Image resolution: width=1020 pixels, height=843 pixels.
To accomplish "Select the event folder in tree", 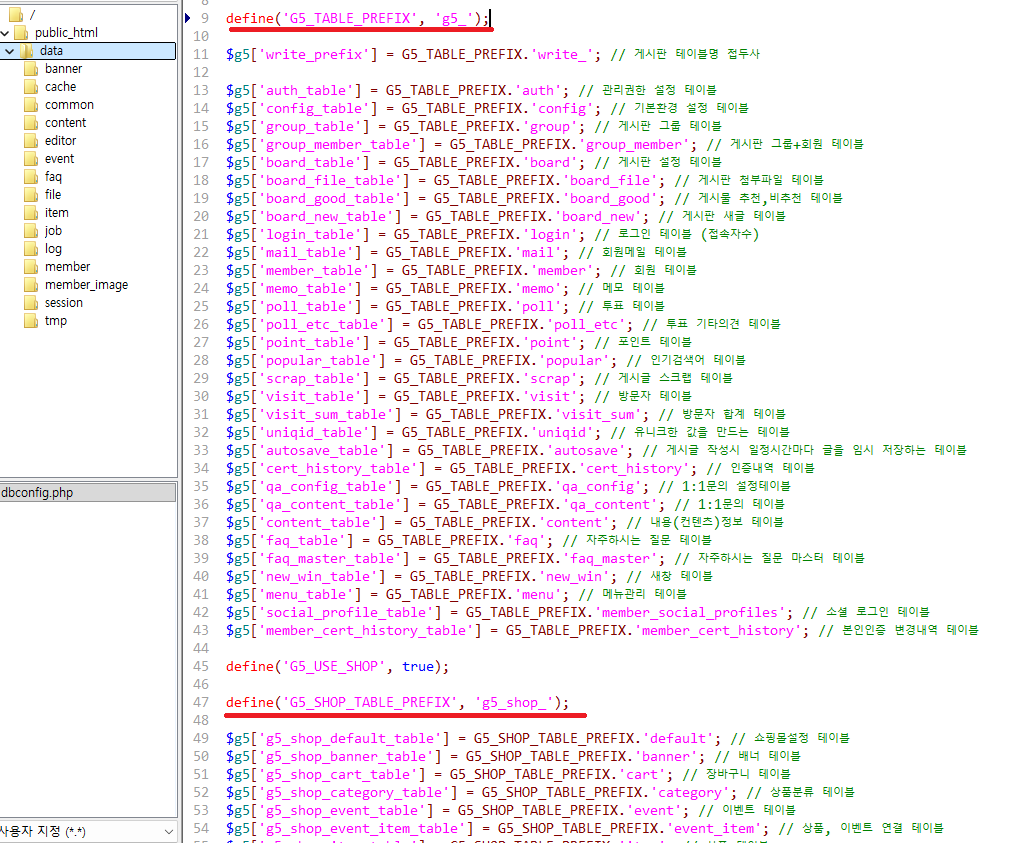I will tap(60, 159).
